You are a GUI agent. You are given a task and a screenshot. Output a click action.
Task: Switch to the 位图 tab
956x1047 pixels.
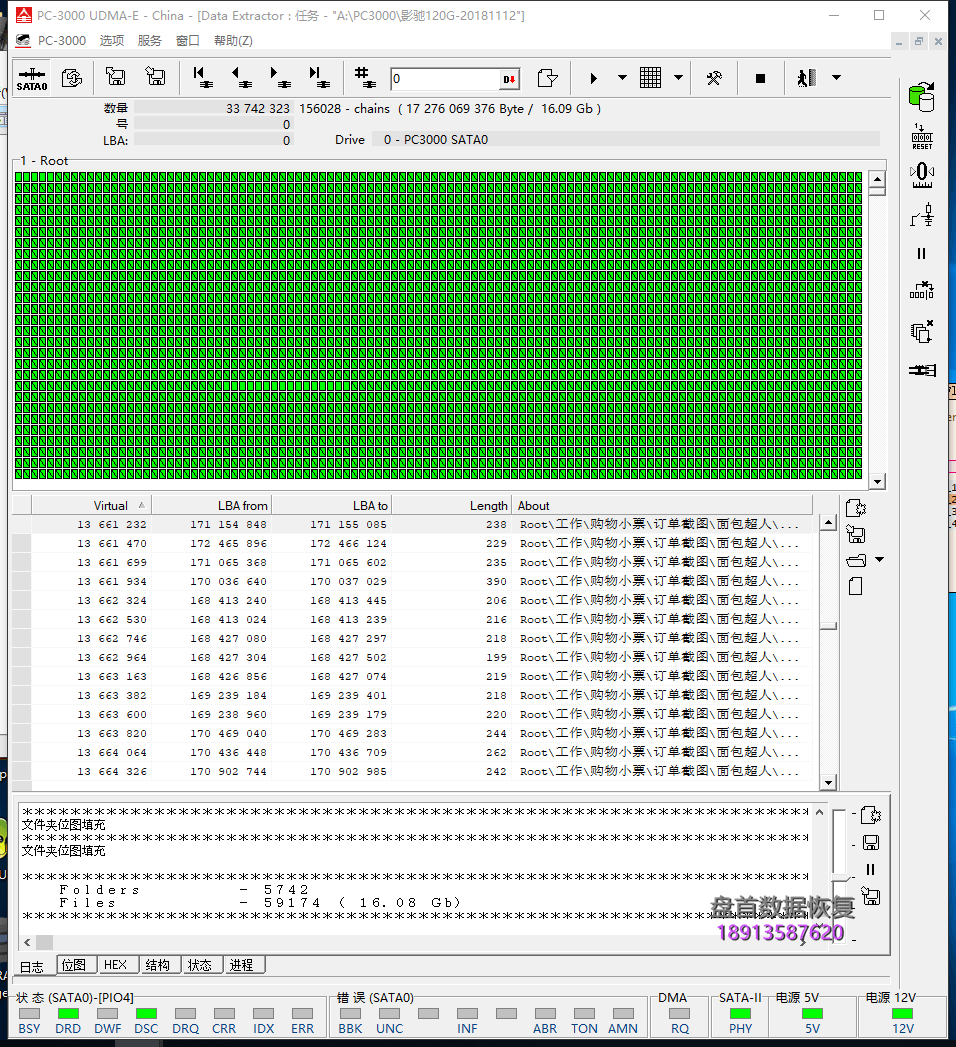pyautogui.click(x=75, y=965)
